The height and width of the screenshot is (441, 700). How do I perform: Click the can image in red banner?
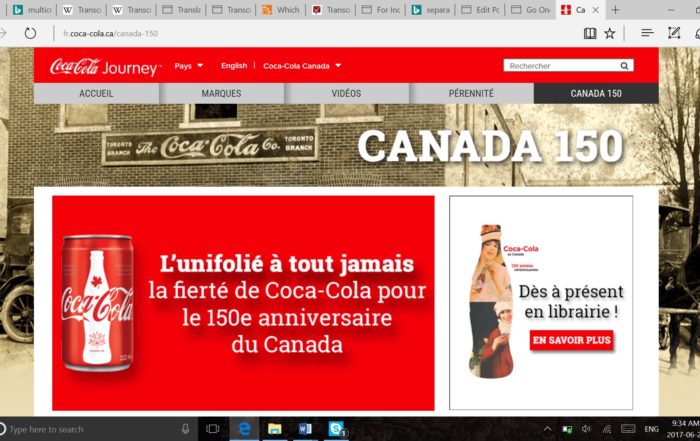click(x=97, y=303)
